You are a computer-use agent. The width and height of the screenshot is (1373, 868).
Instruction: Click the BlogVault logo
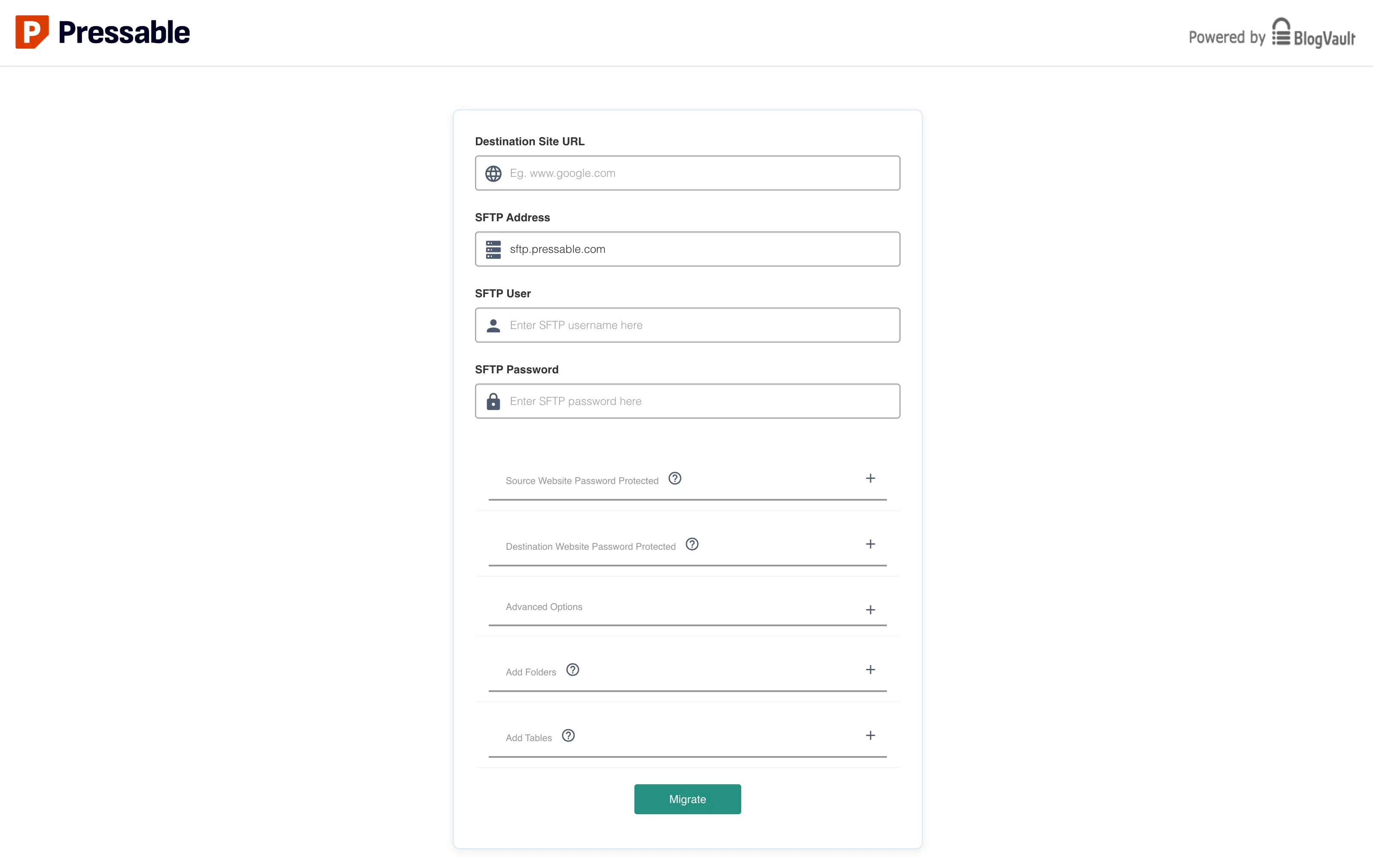pos(1313,36)
